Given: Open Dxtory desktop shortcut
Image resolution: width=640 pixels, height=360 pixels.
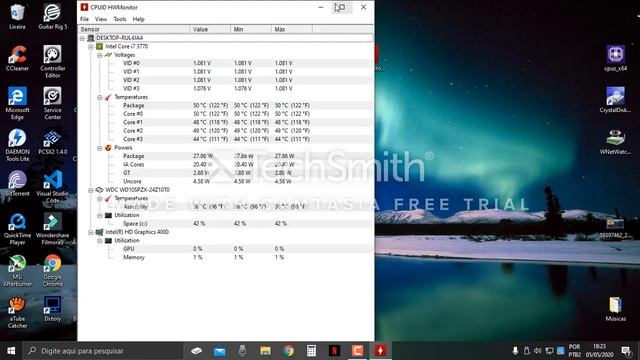Looking at the screenshot, I should point(53,309).
